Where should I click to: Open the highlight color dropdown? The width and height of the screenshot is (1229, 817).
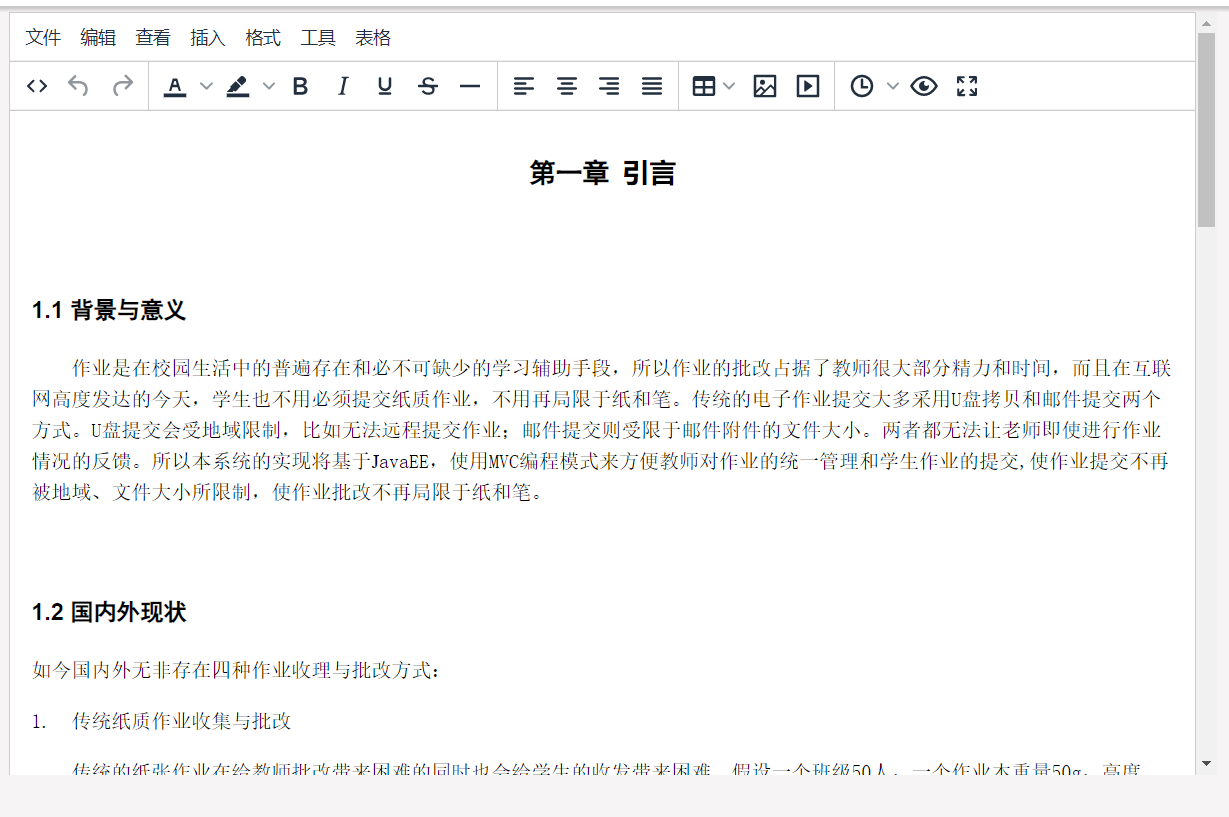pos(266,86)
